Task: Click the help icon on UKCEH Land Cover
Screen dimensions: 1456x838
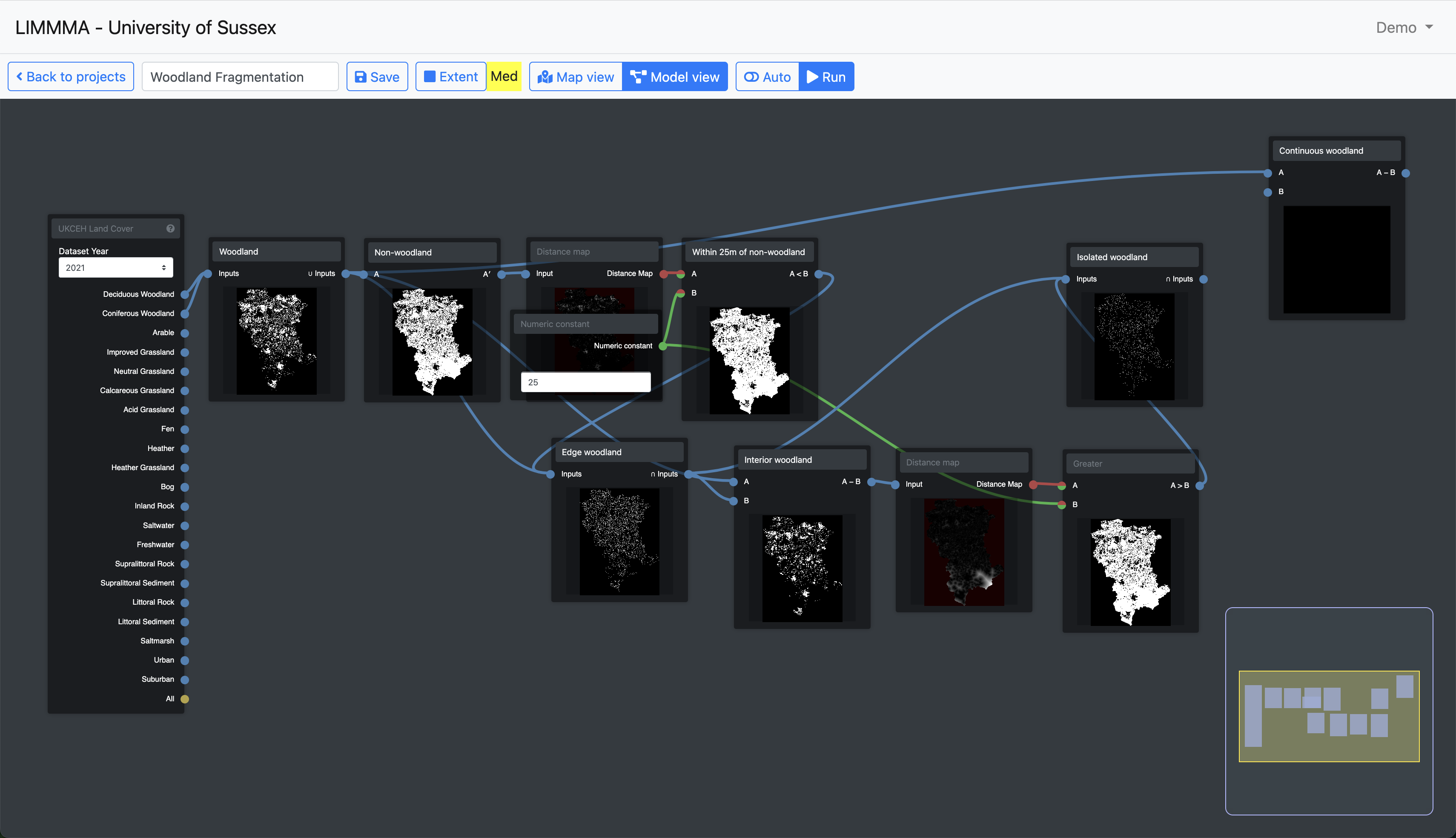Action: tap(170, 229)
